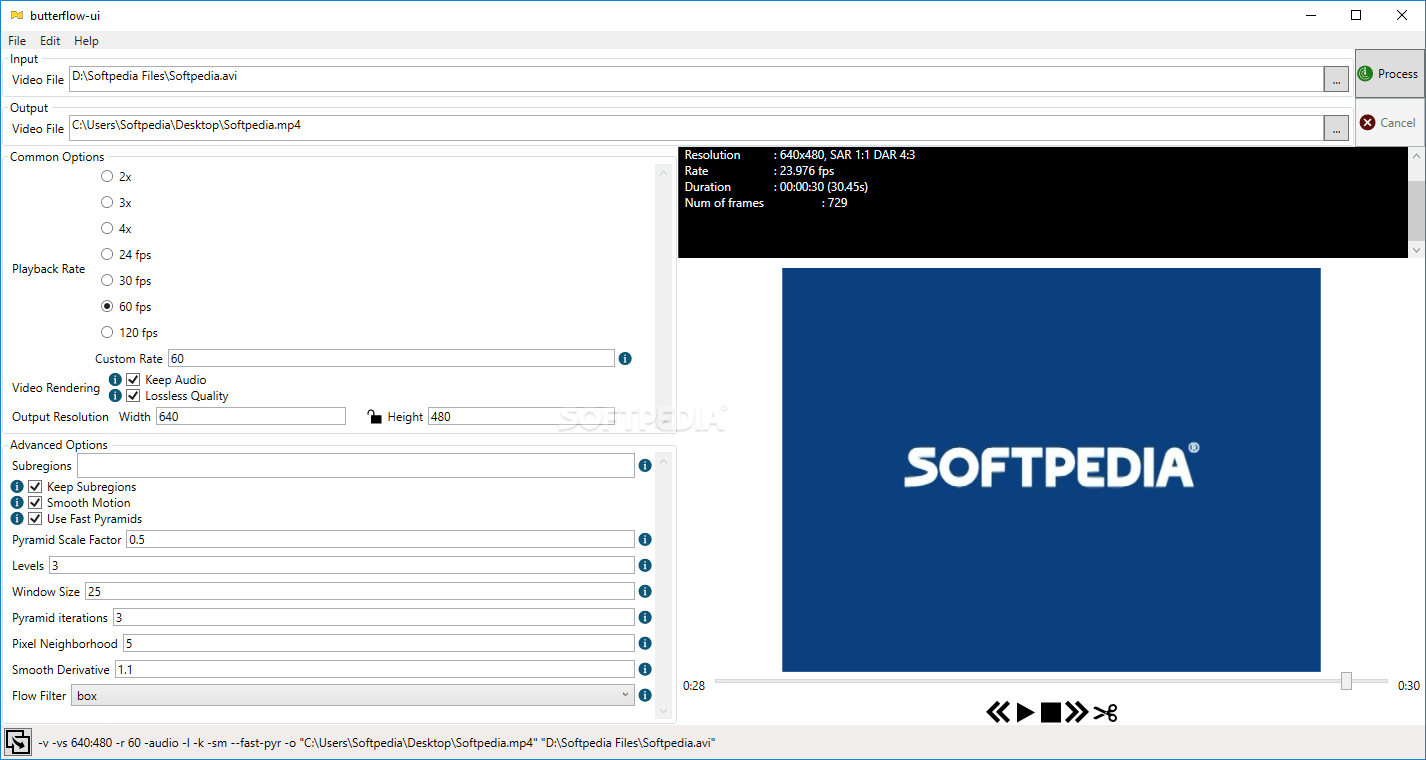Click the info icon beside Keep Subregions
Screen dimensions: 1426x760
[x=17, y=487]
